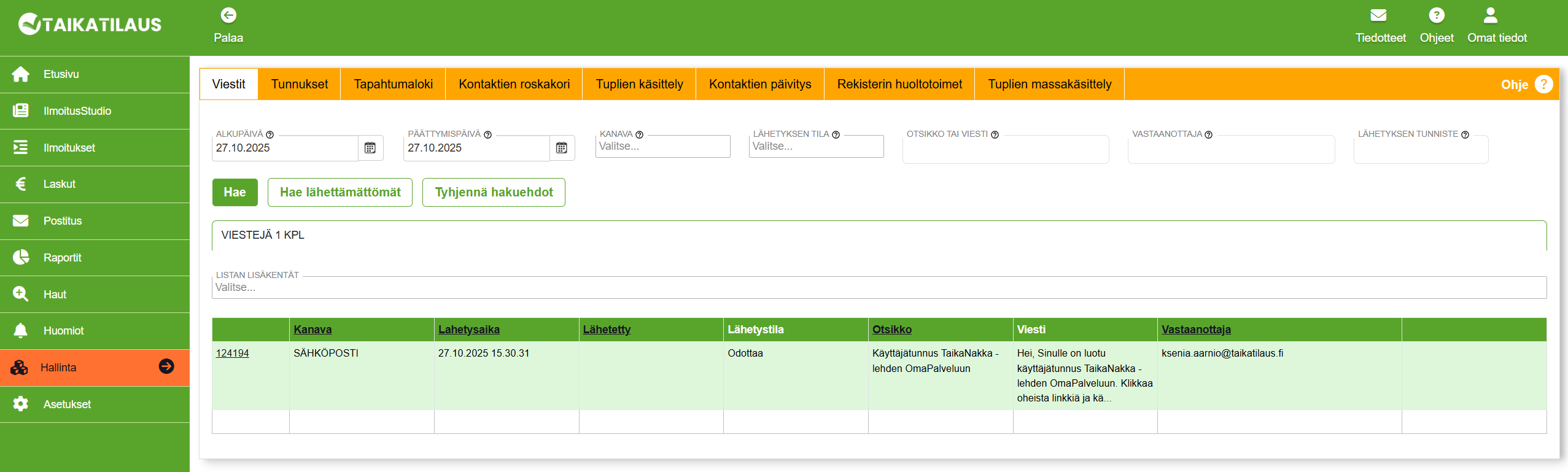Open the Päättymispäivä calendar picker

(x=562, y=148)
